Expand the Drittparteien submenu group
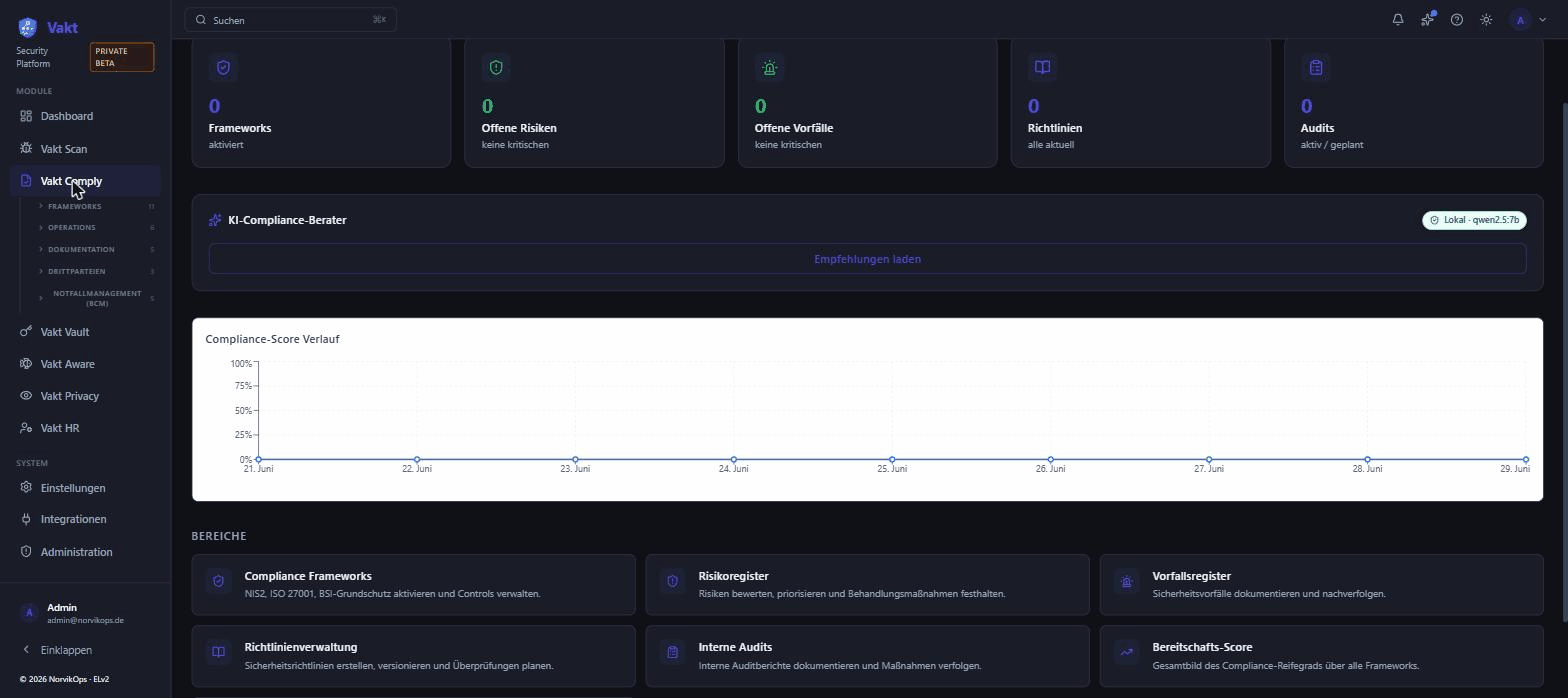Screen dimensions: 1568x698 click(x=96, y=272)
